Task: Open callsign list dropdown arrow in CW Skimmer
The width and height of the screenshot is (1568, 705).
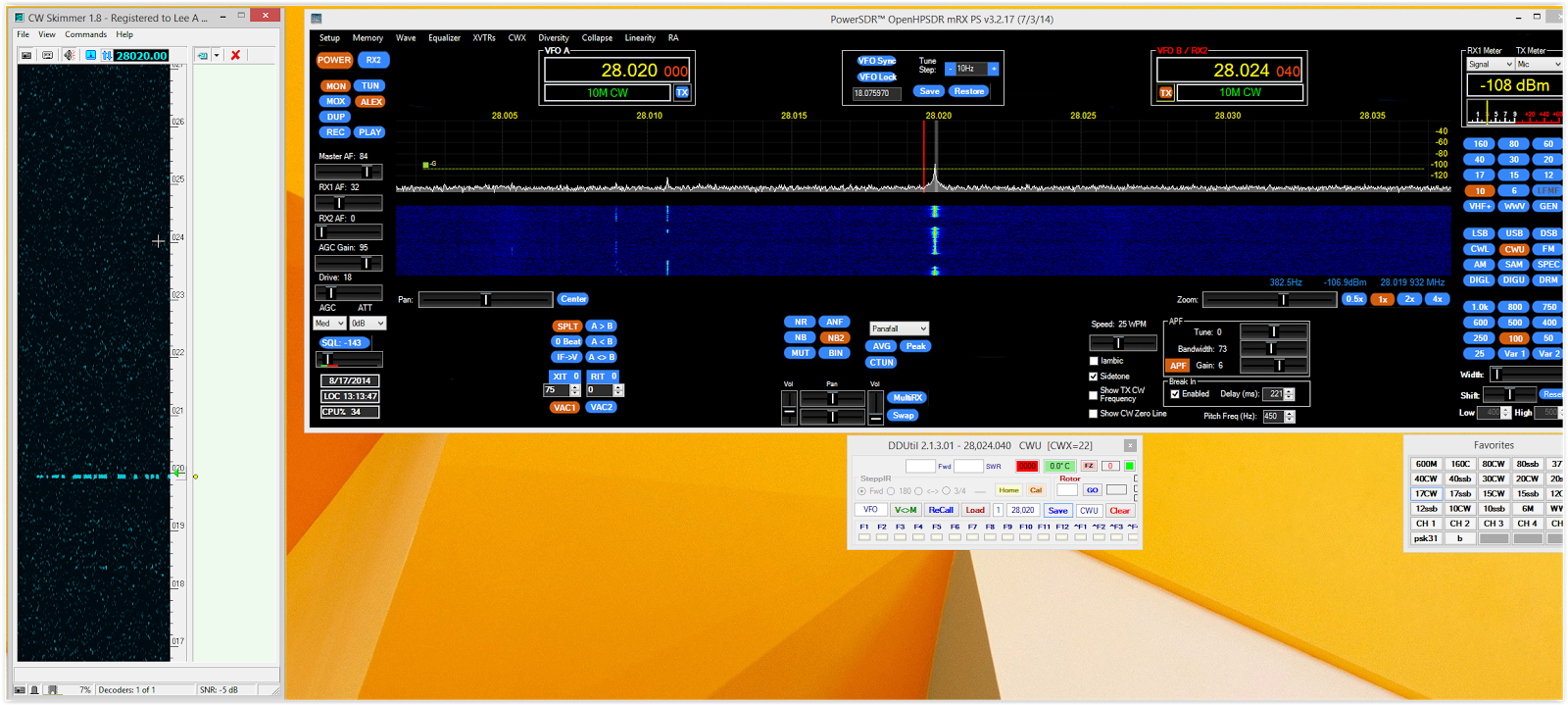Action: (217, 55)
